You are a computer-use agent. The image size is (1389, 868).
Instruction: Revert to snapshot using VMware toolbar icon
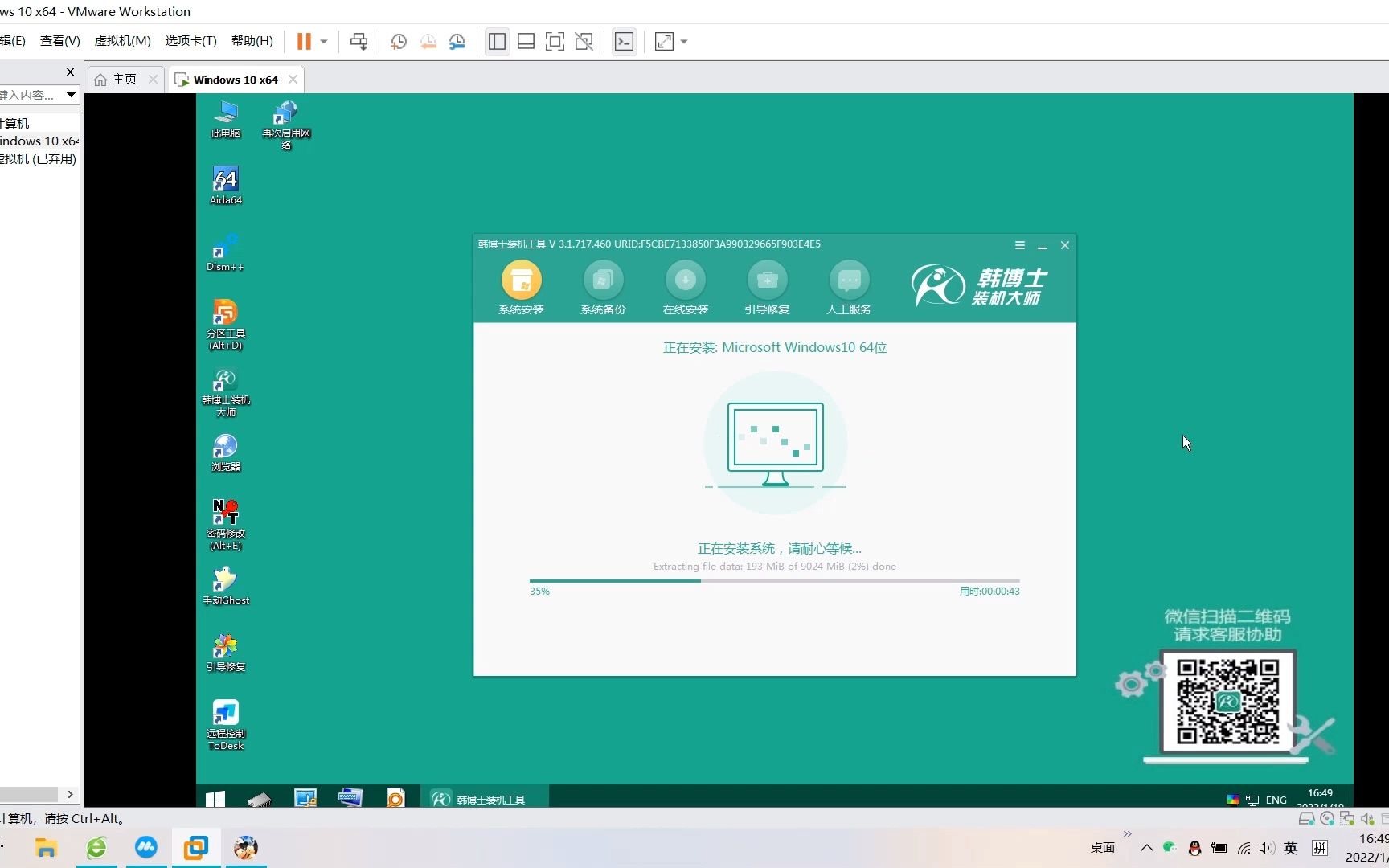pos(428,42)
